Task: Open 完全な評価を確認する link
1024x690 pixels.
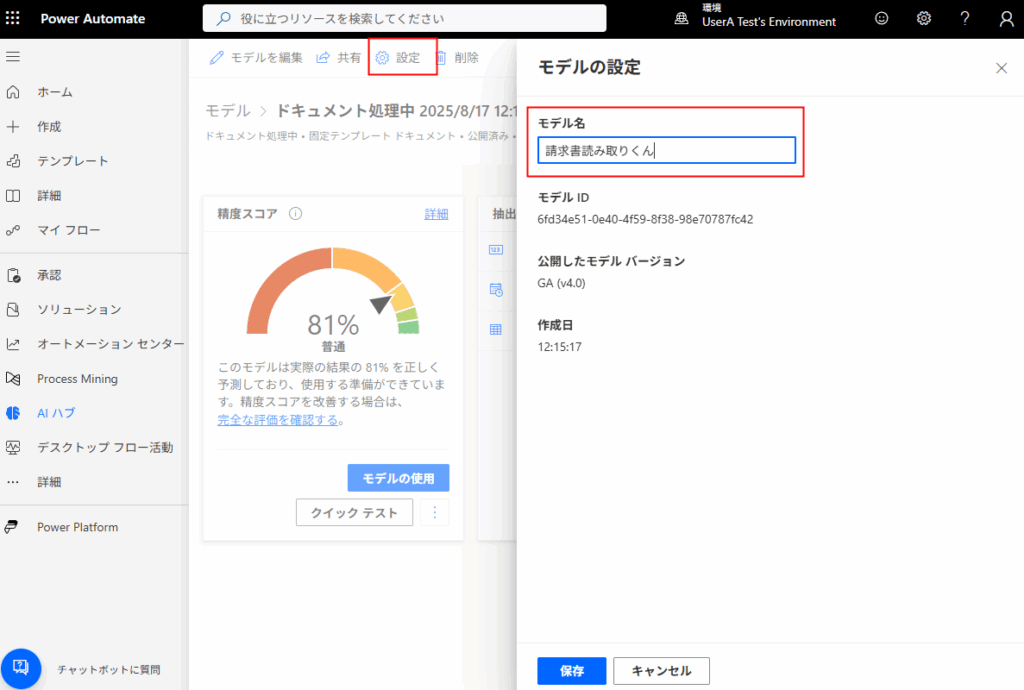Action: [278, 420]
